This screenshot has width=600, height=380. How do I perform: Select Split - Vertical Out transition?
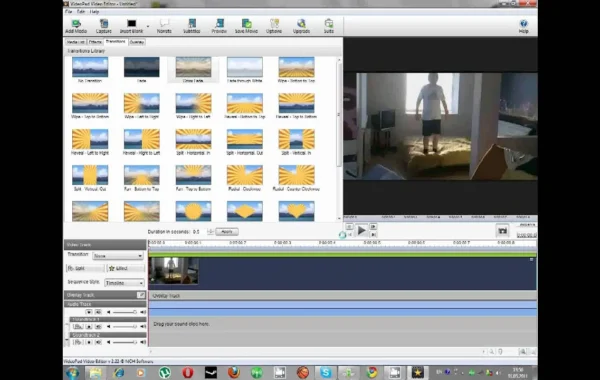point(90,175)
